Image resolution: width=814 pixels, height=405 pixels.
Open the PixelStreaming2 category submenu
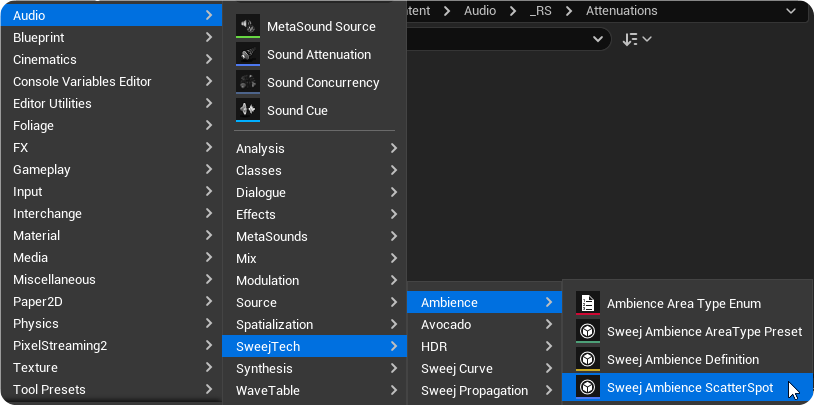112,345
